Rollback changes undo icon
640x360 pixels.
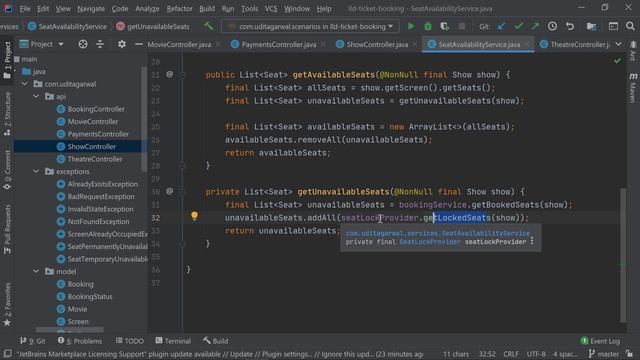[570, 27]
